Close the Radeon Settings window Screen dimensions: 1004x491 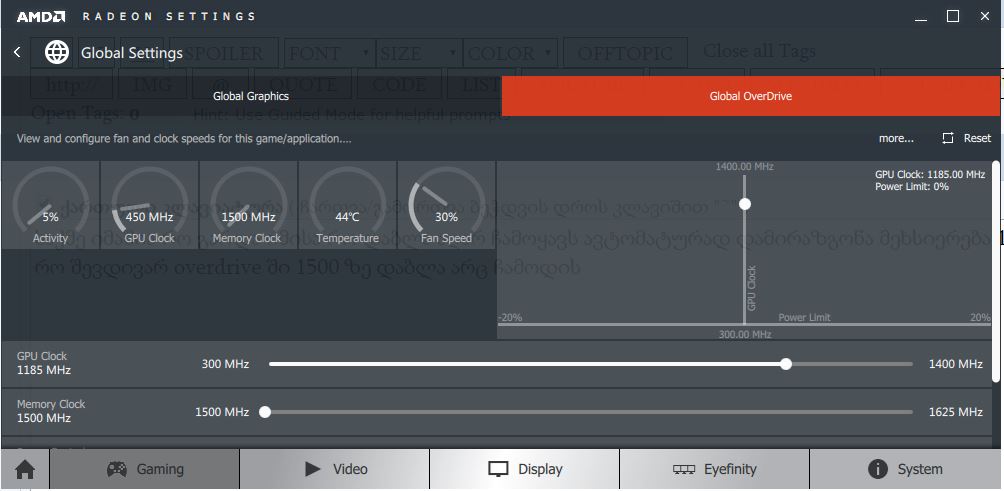(x=985, y=17)
